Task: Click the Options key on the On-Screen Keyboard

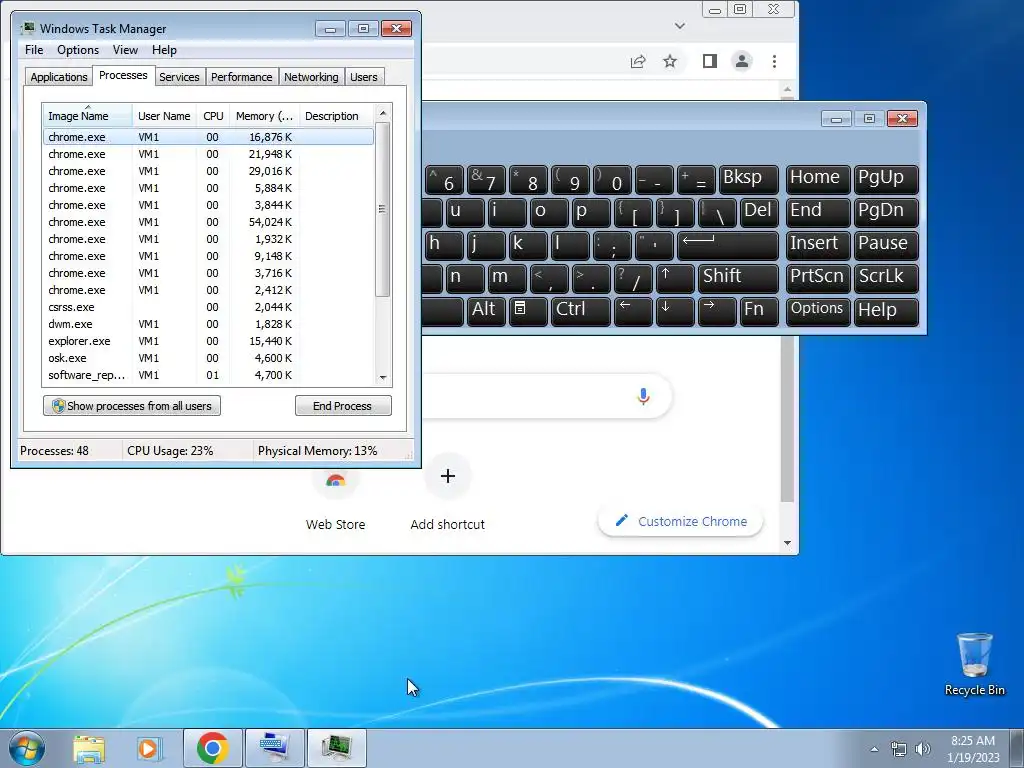Action: coord(818,312)
